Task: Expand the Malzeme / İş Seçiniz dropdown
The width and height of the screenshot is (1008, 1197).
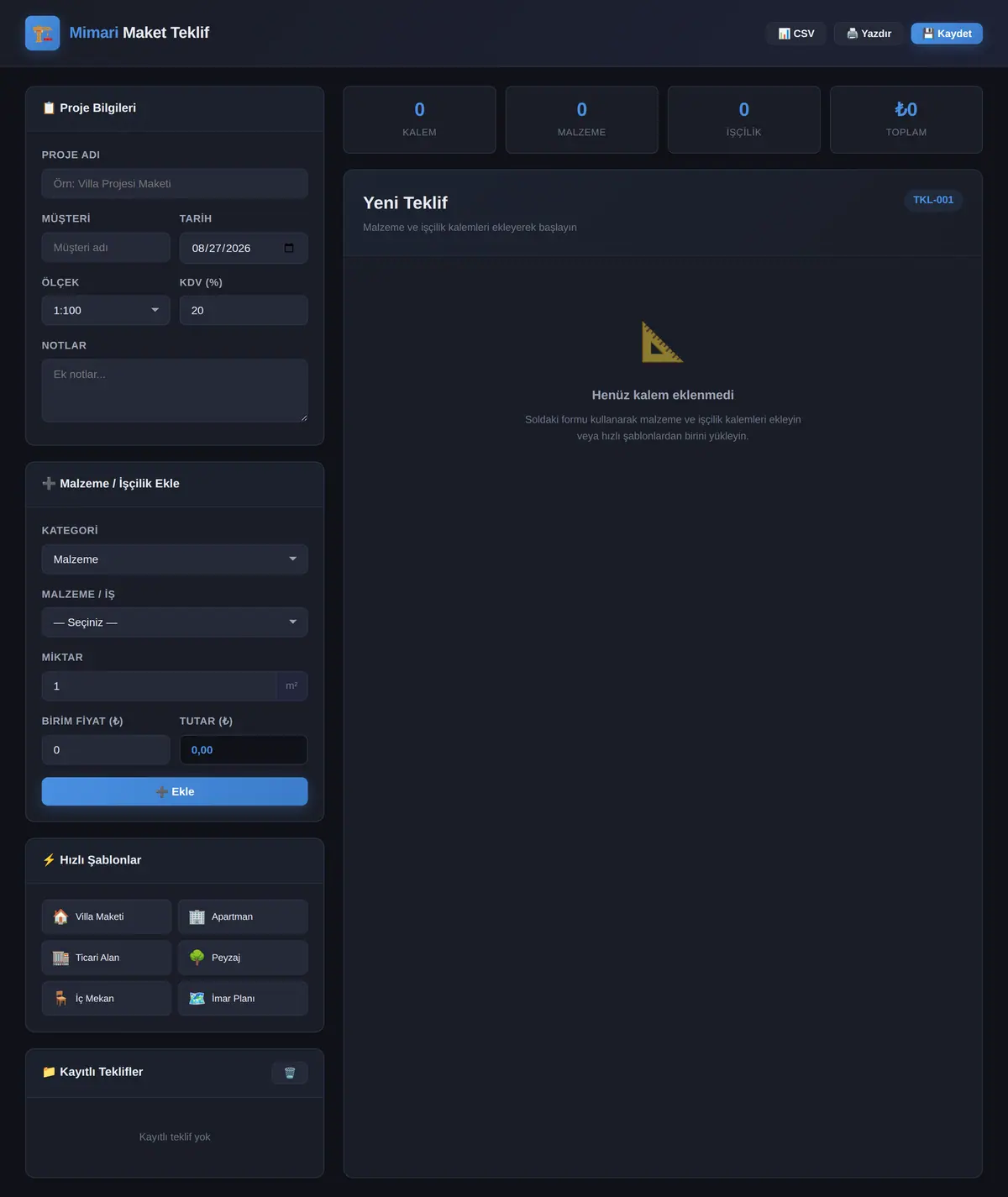Action: (175, 622)
